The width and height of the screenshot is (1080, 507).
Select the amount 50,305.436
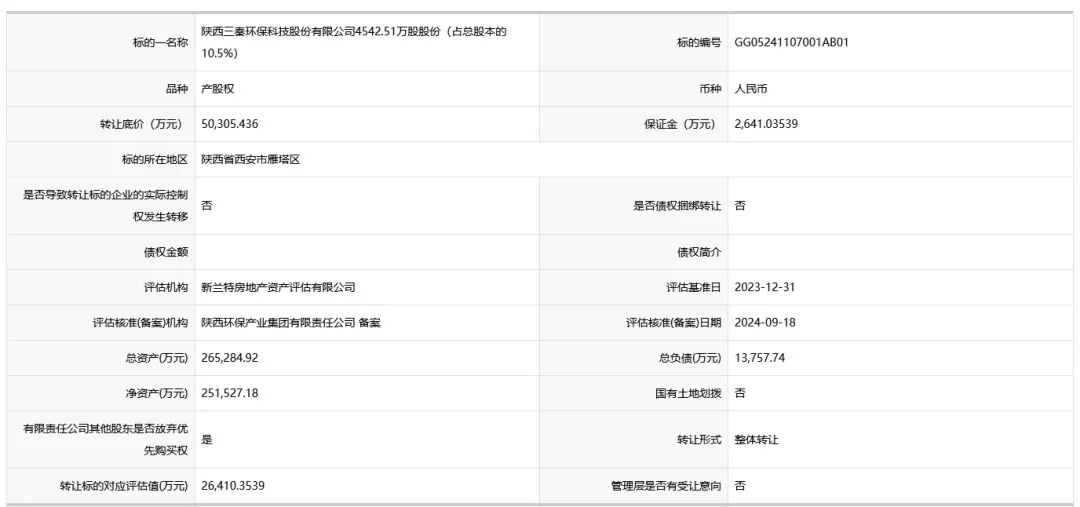click(x=230, y=124)
